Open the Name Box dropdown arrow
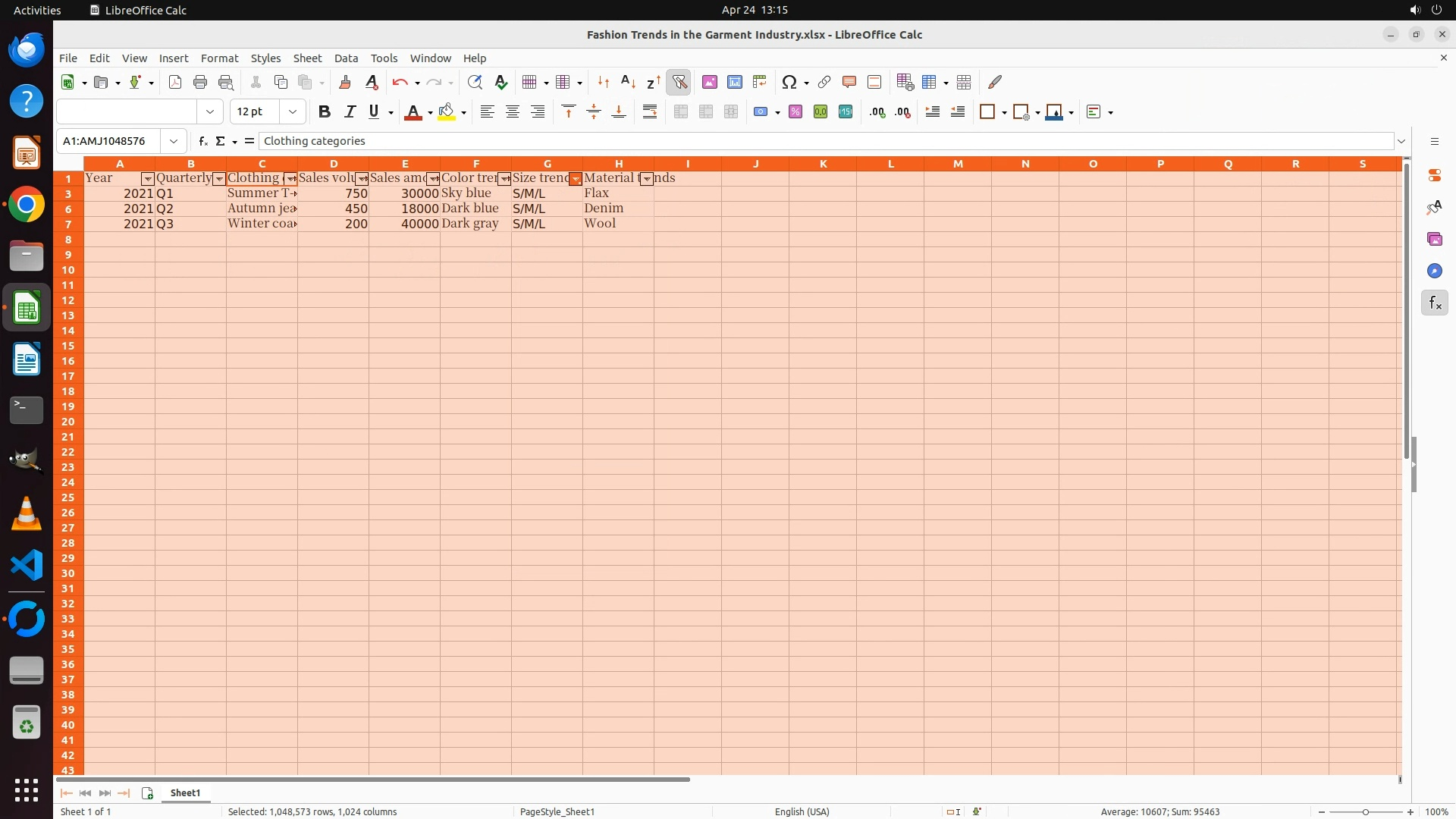The width and height of the screenshot is (1456, 819). (174, 141)
